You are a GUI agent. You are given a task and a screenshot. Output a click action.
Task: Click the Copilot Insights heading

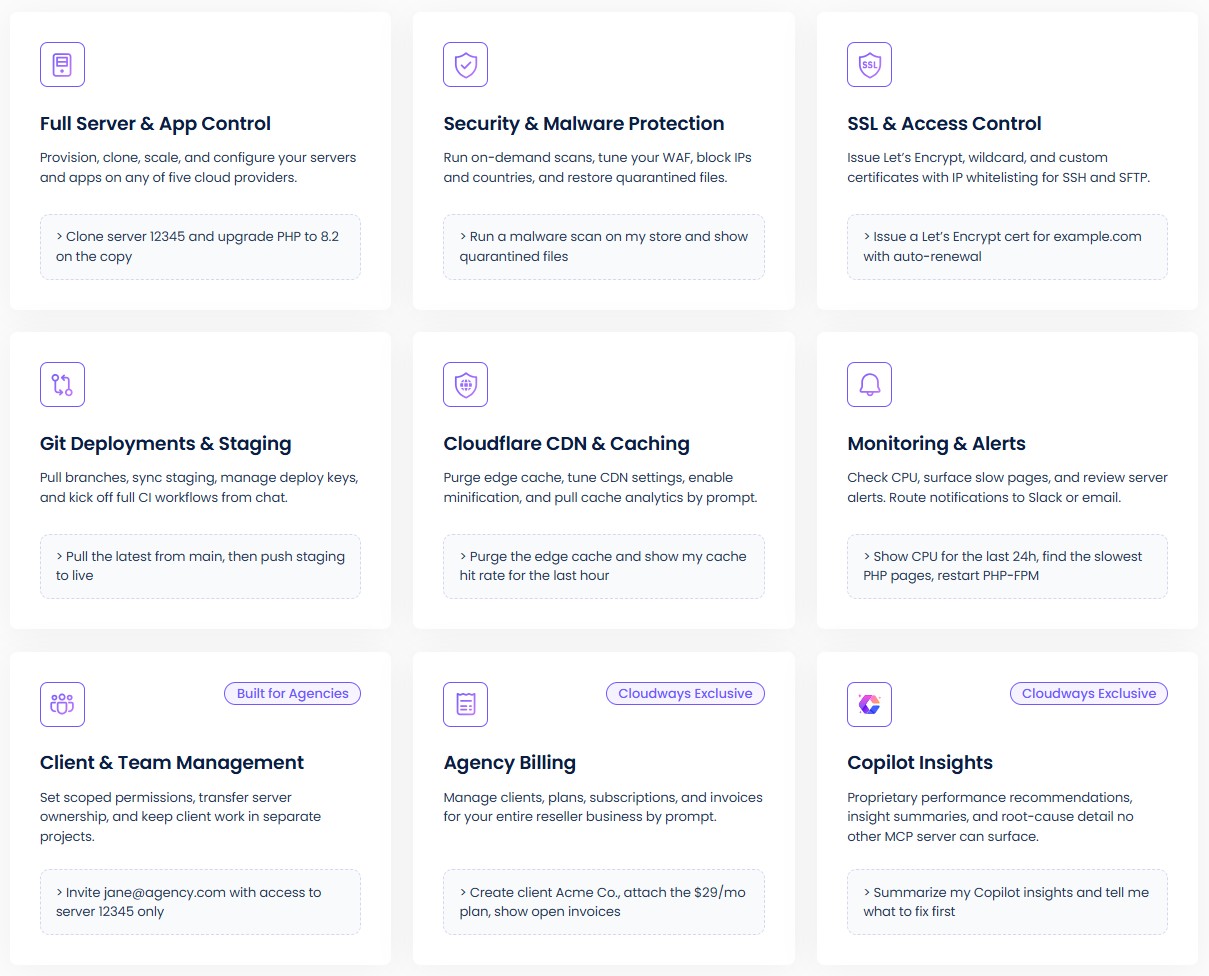(920, 763)
